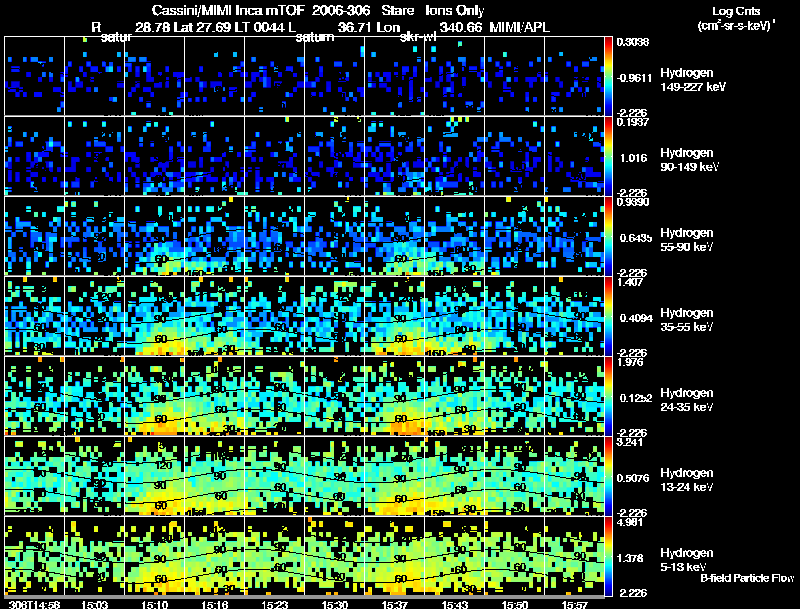800x609 pixels.
Task: Click the 0.1252 colorbar value
Action: click(x=636, y=398)
